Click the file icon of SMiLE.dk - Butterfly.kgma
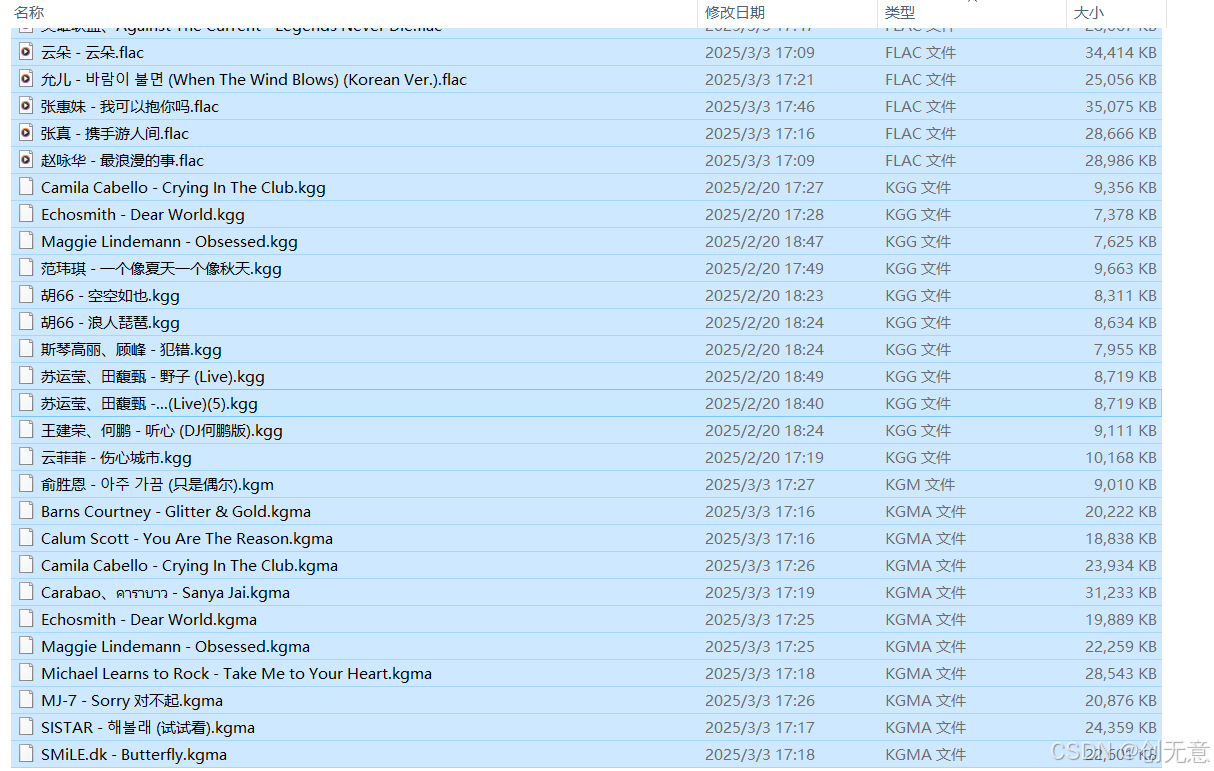This screenshot has width=1214, height=771. click(26, 754)
